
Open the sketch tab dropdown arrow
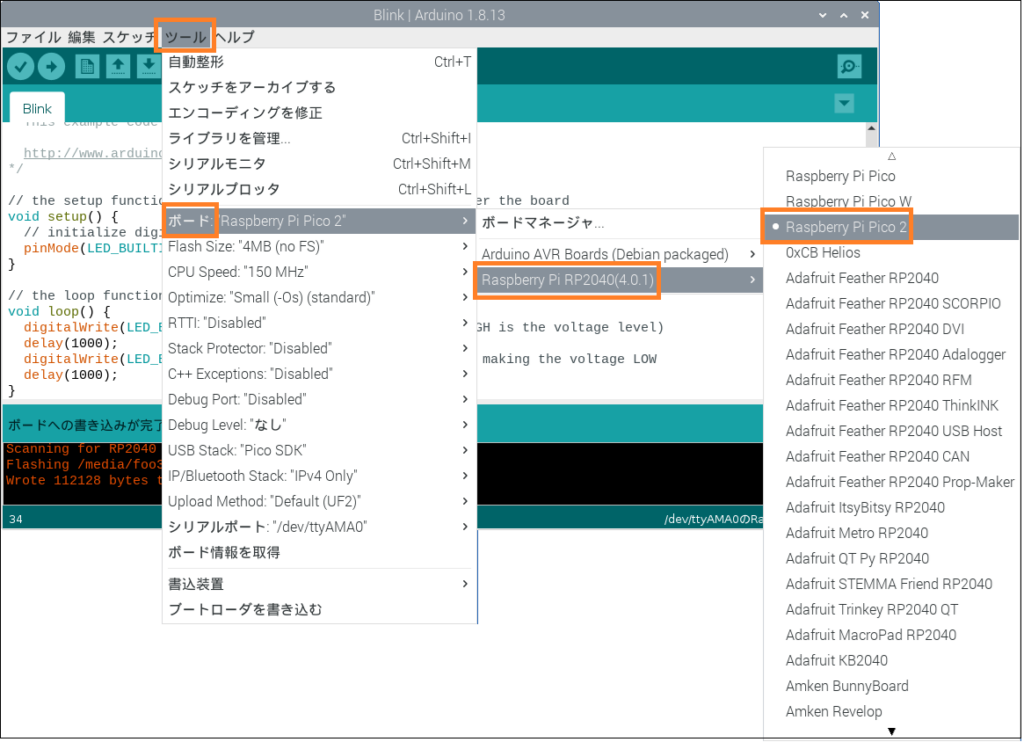[x=843, y=103]
